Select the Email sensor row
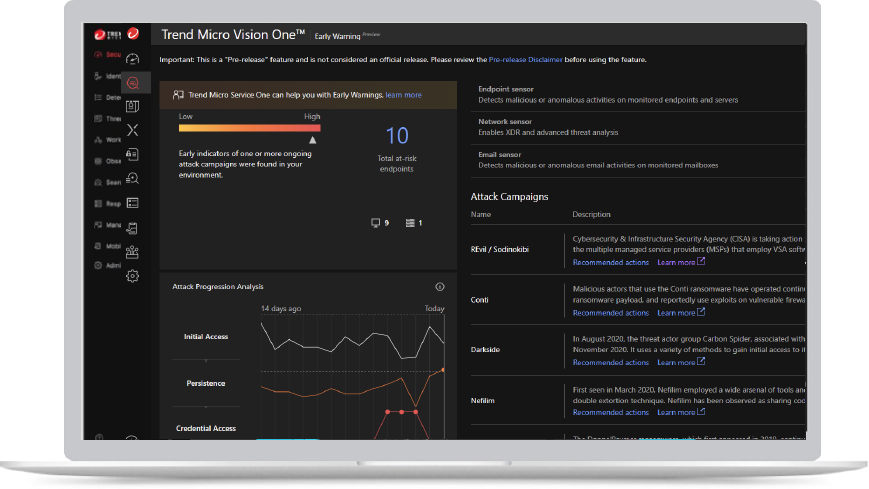The width and height of the screenshot is (869, 489). [637, 160]
